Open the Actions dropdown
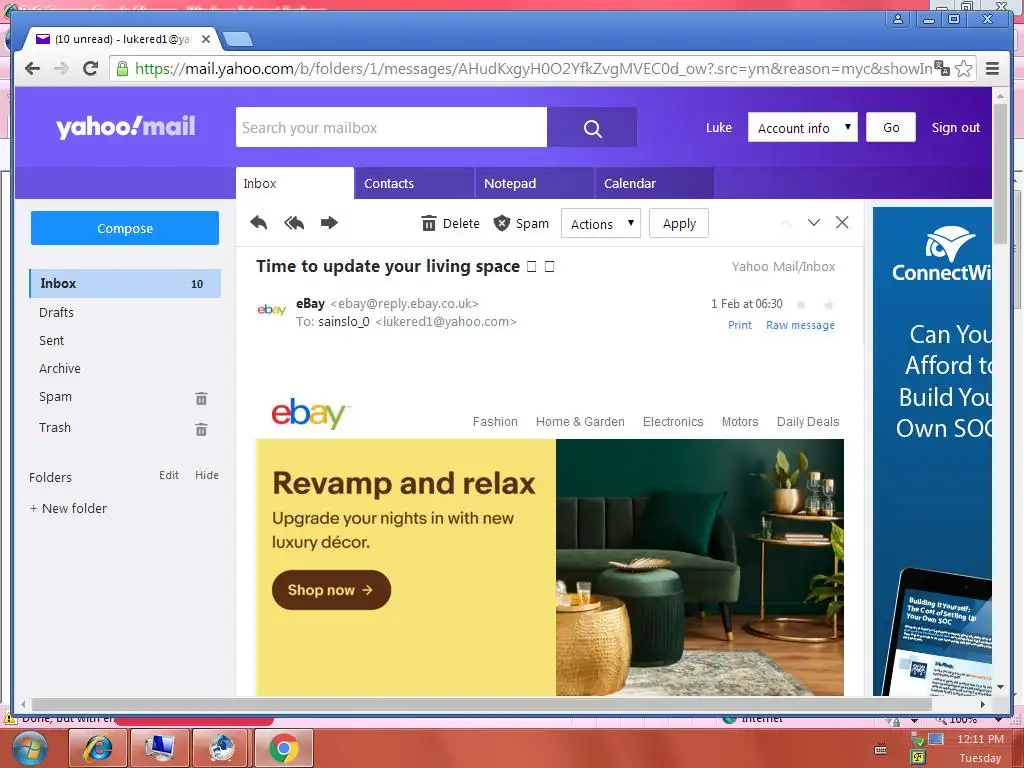 coord(601,223)
